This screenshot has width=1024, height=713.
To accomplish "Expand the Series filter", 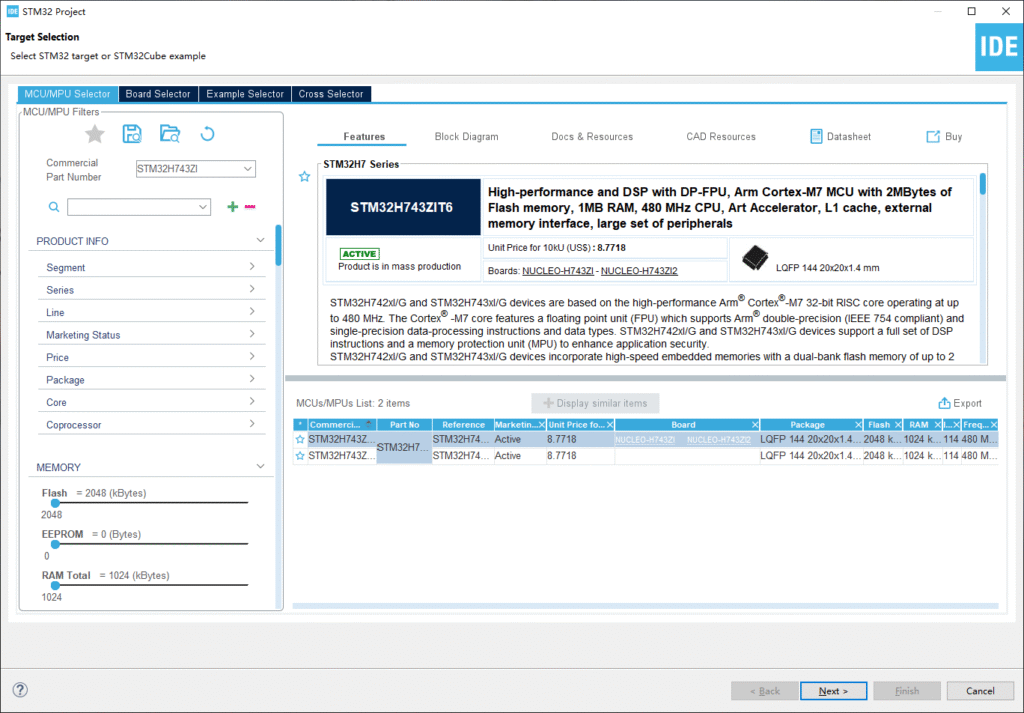I will (252, 289).
